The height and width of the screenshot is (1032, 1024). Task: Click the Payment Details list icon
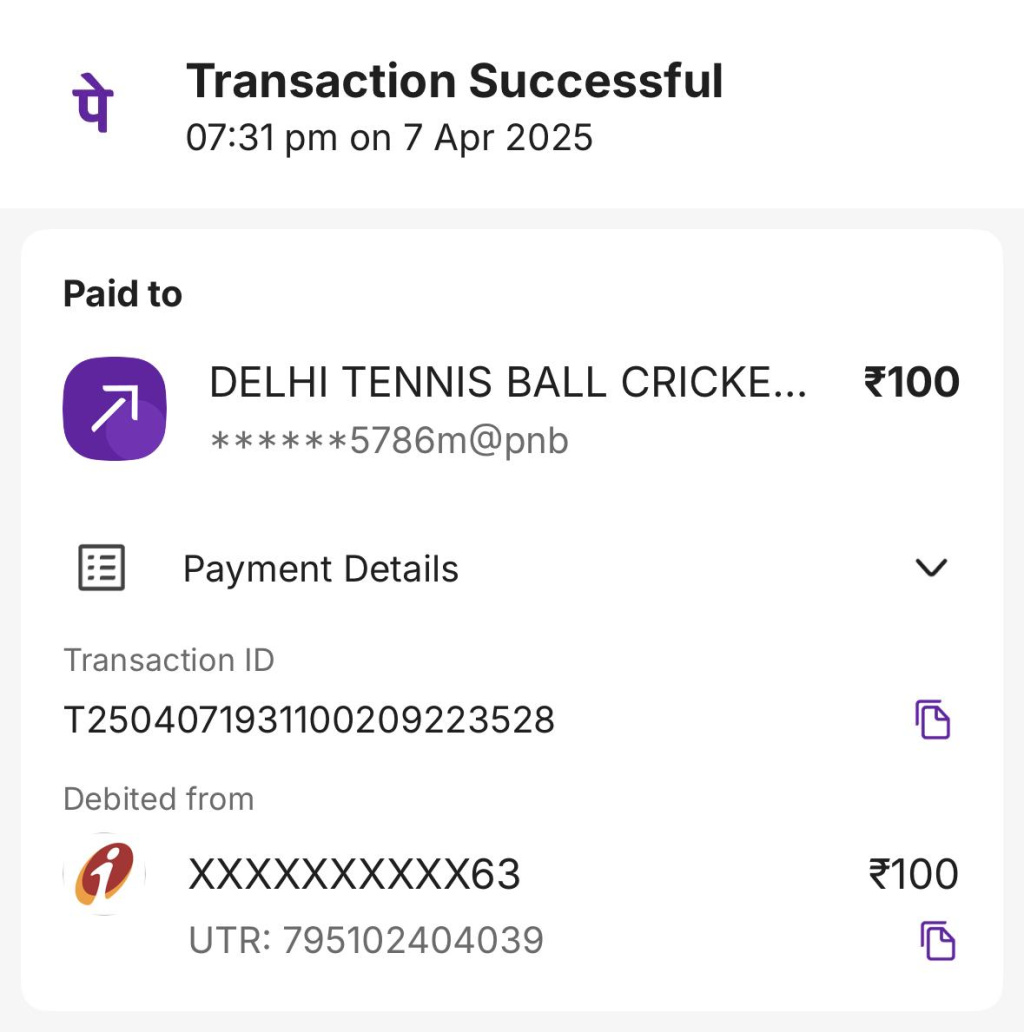(x=102, y=568)
